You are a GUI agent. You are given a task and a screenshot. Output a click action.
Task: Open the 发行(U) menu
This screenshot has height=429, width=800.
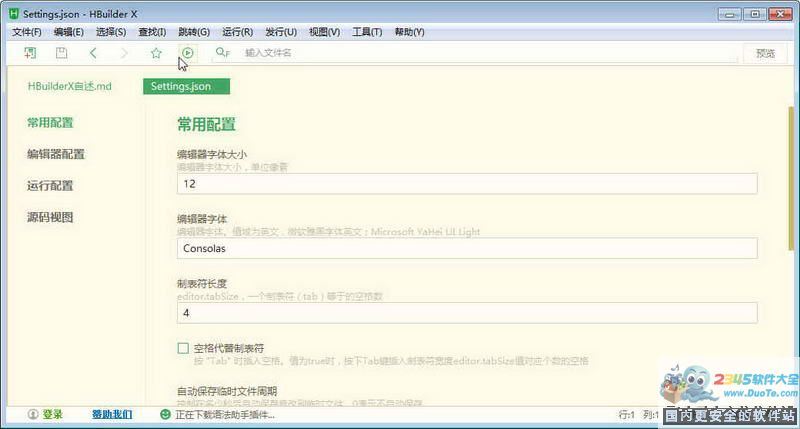coord(281,32)
